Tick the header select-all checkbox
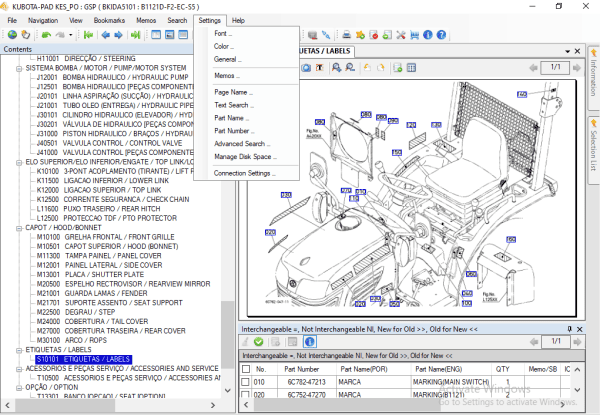Image resolution: width=600 pixels, height=415 pixels. click(246, 369)
